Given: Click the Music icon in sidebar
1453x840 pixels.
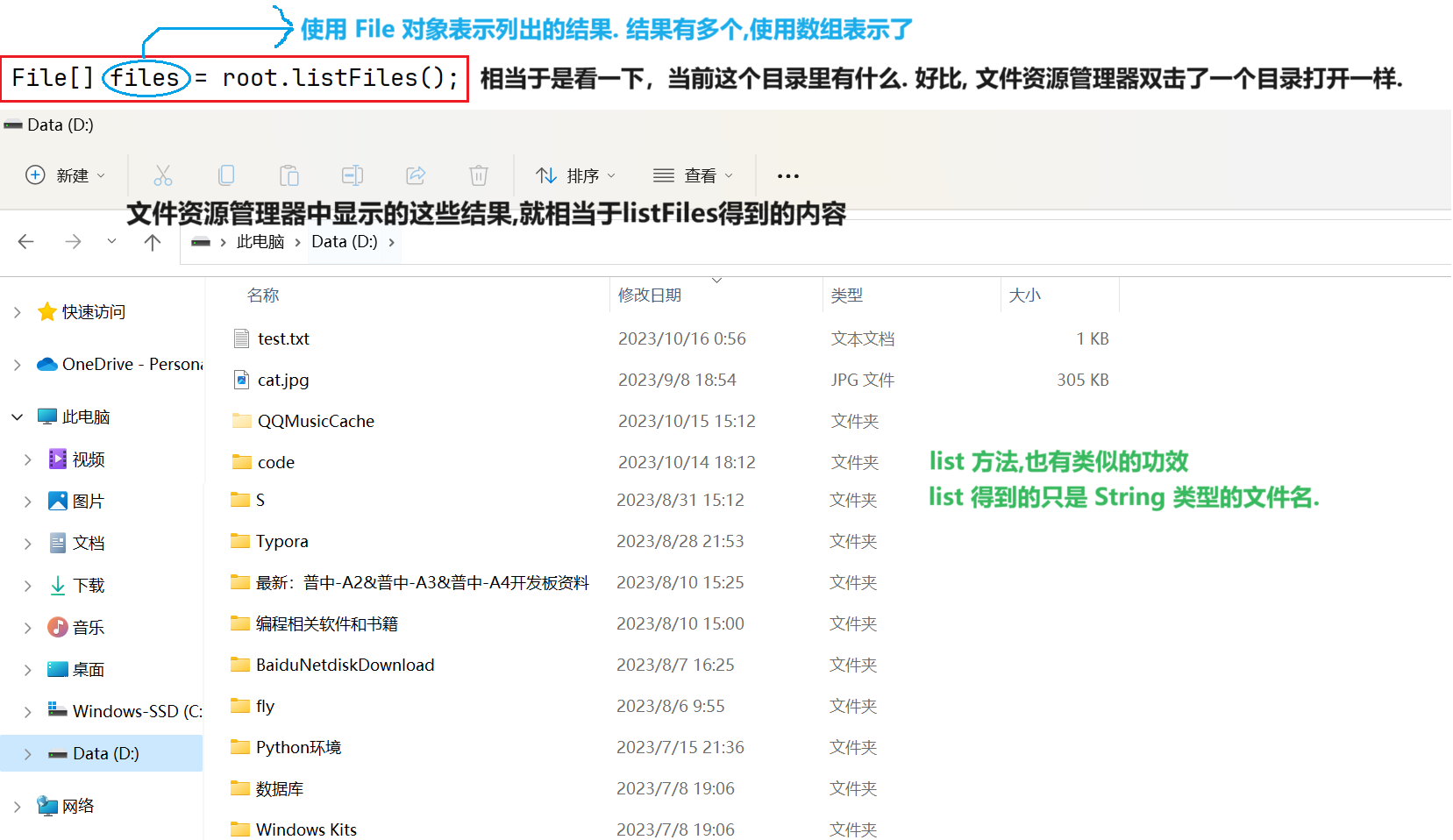Looking at the screenshot, I should 58,627.
